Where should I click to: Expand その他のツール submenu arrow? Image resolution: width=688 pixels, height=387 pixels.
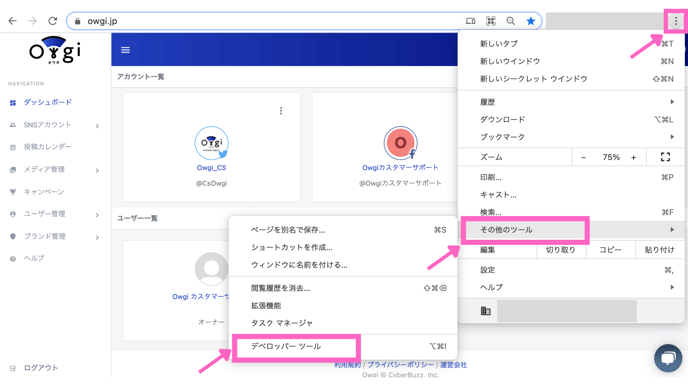(x=672, y=229)
